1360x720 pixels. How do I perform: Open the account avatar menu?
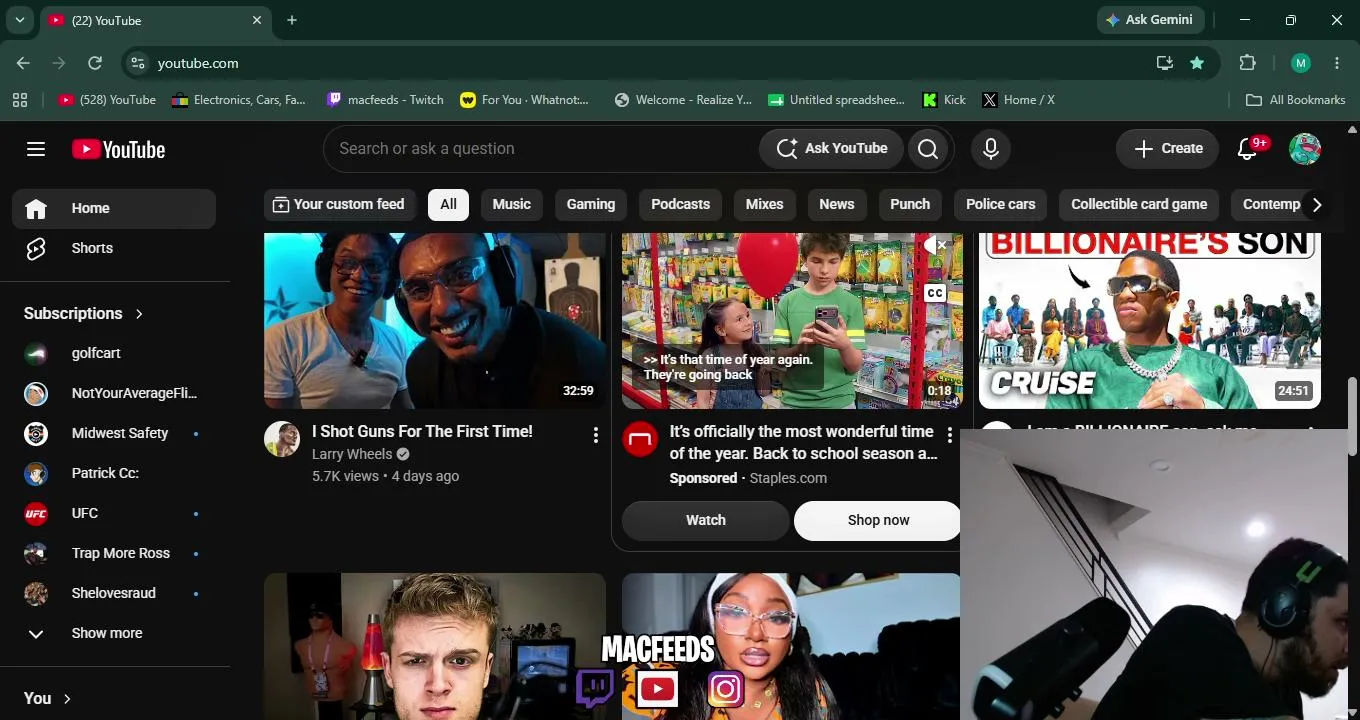point(1305,149)
